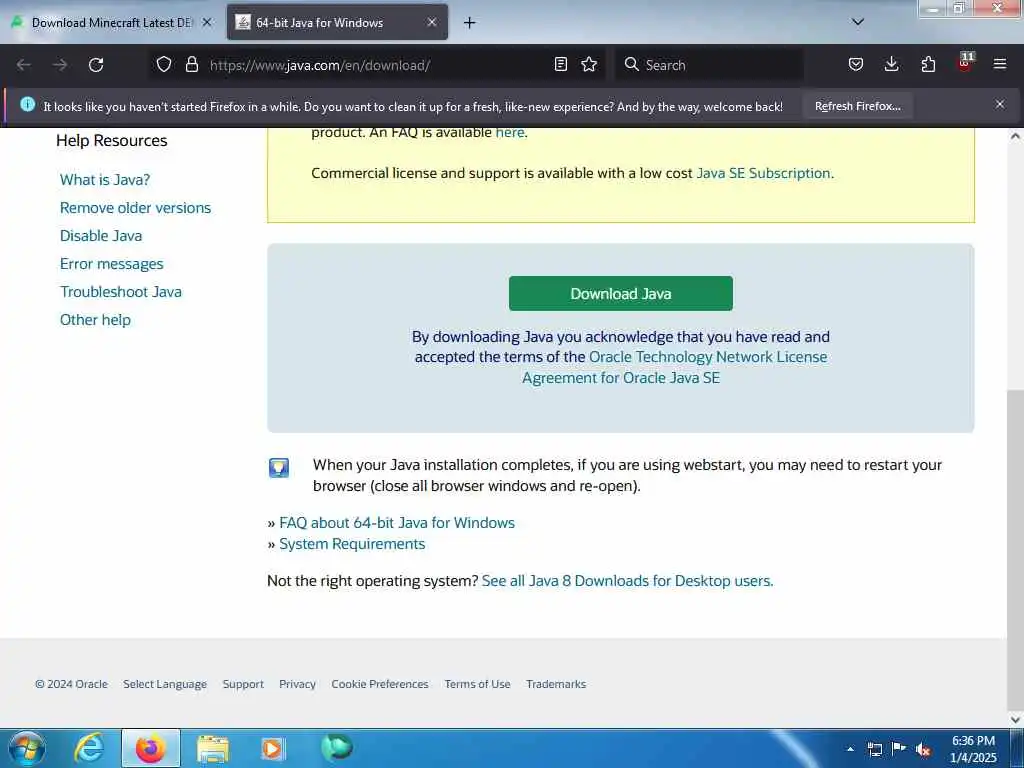Image resolution: width=1024 pixels, height=768 pixels.
Task: Close the Download Minecraft tab
Action: point(207,22)
